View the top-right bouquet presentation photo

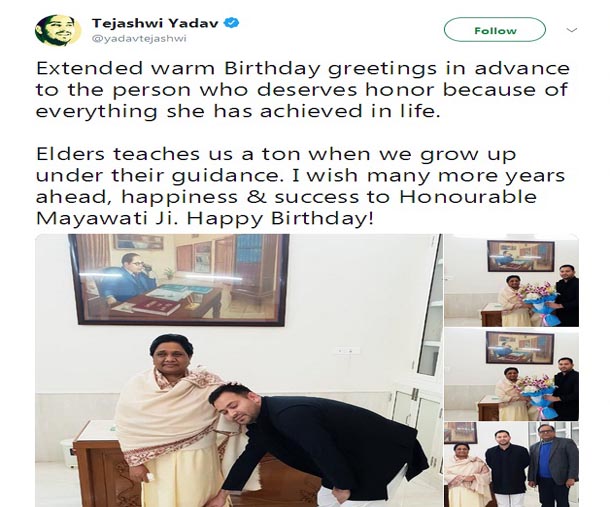(512, 280)
